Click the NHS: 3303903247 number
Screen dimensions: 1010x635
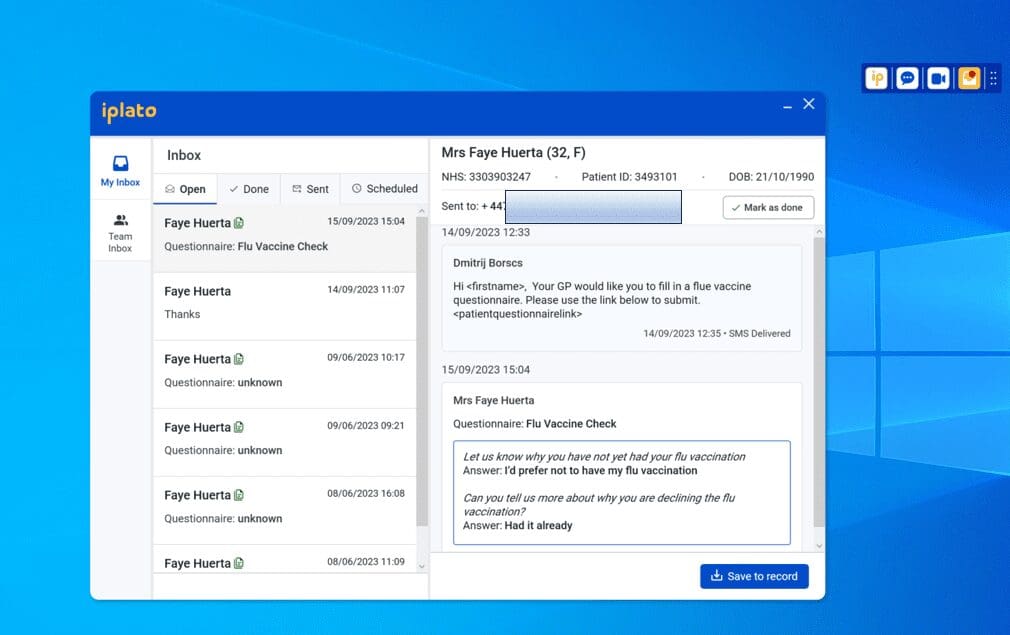click(x=486, y=176)
